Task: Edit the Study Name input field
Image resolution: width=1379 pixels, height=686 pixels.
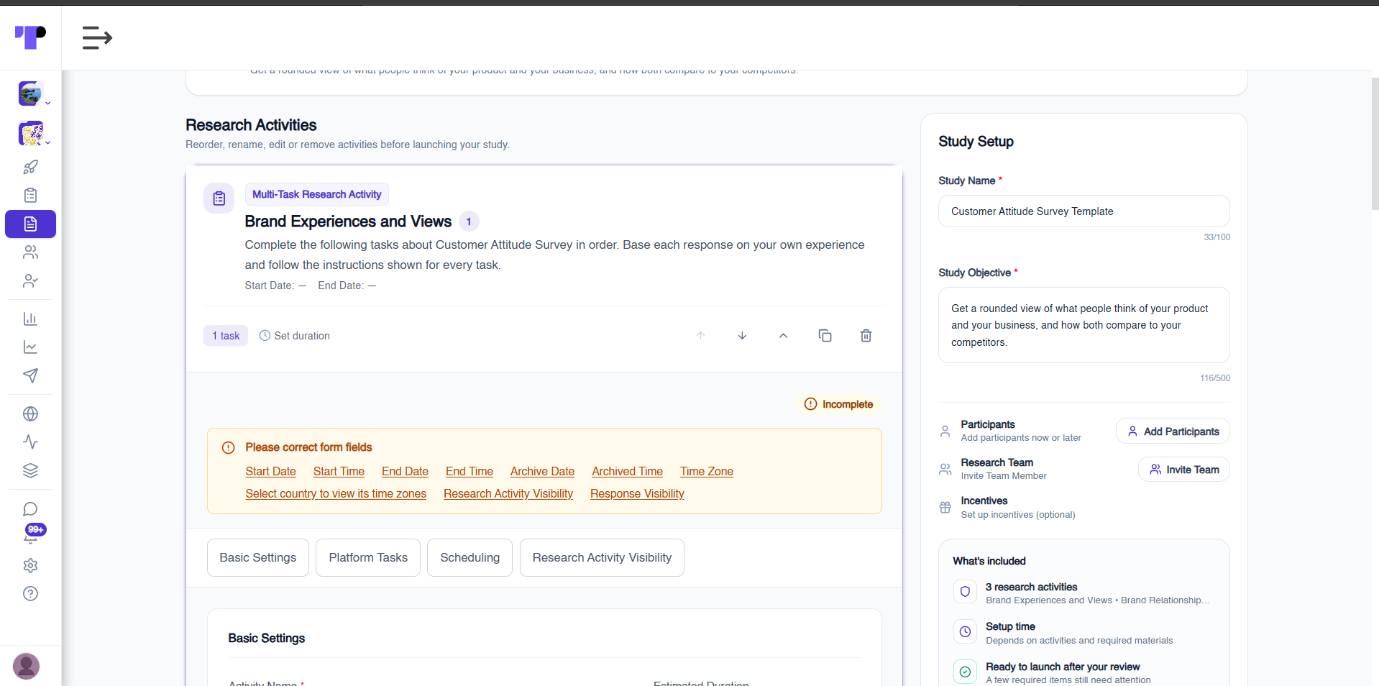Action: coord(1084,211)
